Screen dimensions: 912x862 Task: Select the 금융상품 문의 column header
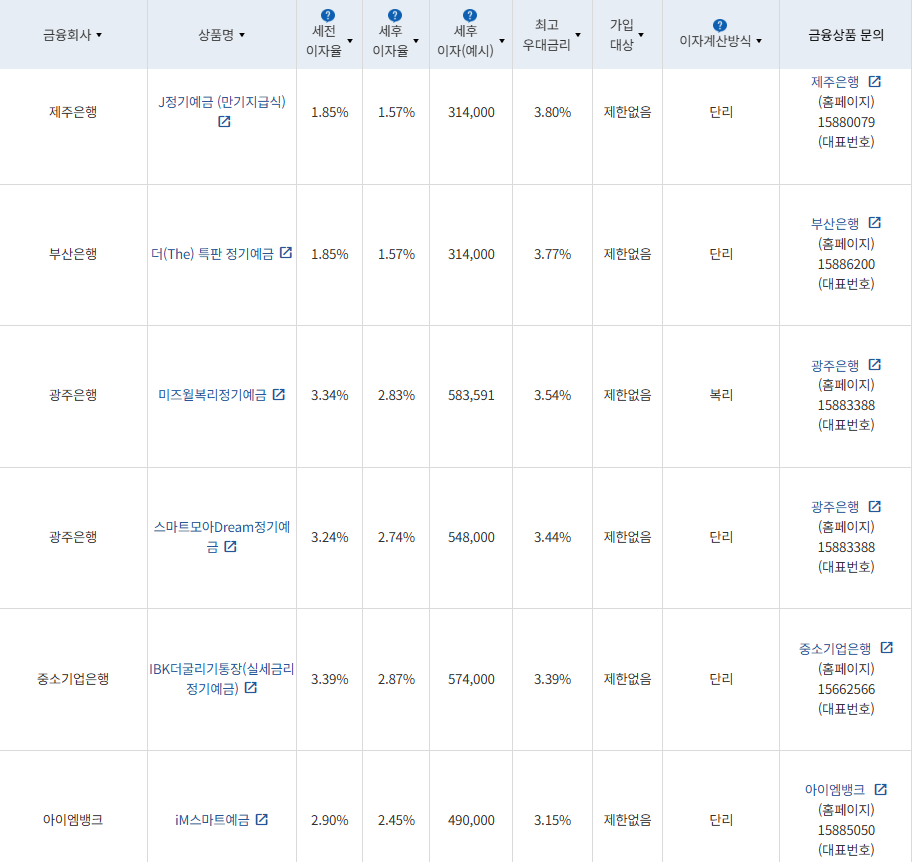coord(846,35)
